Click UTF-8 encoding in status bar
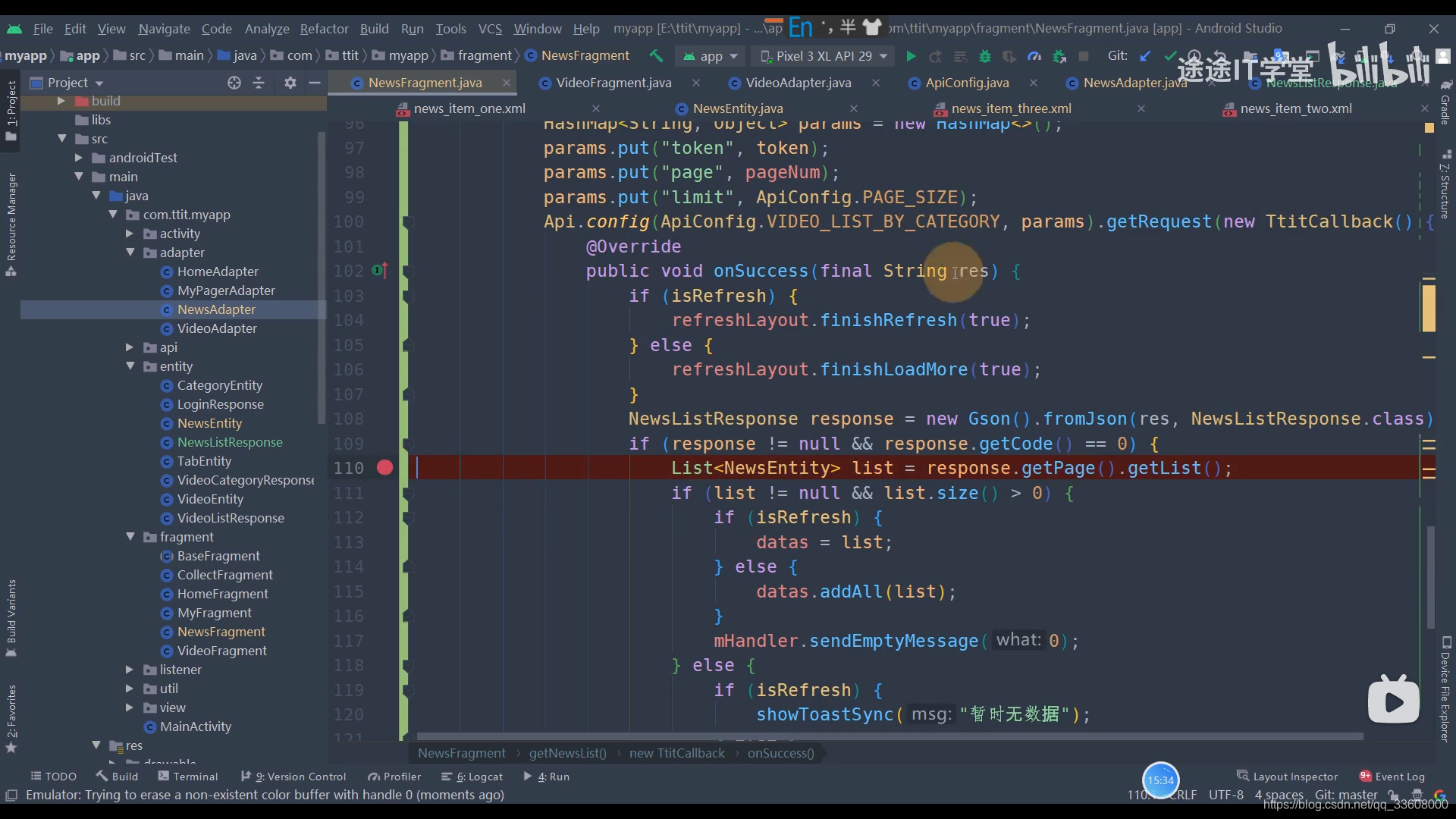Viewport: 1456px width, 819px height. click(1226, 795)
